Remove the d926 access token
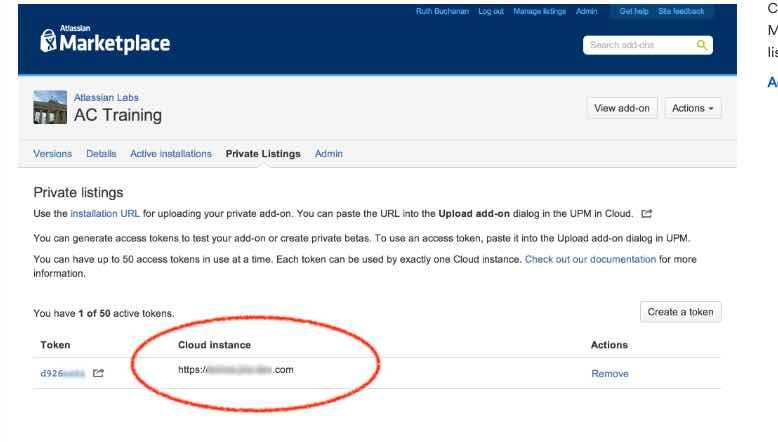The width and height of the screenshot is (778, 442). point(610,374)
